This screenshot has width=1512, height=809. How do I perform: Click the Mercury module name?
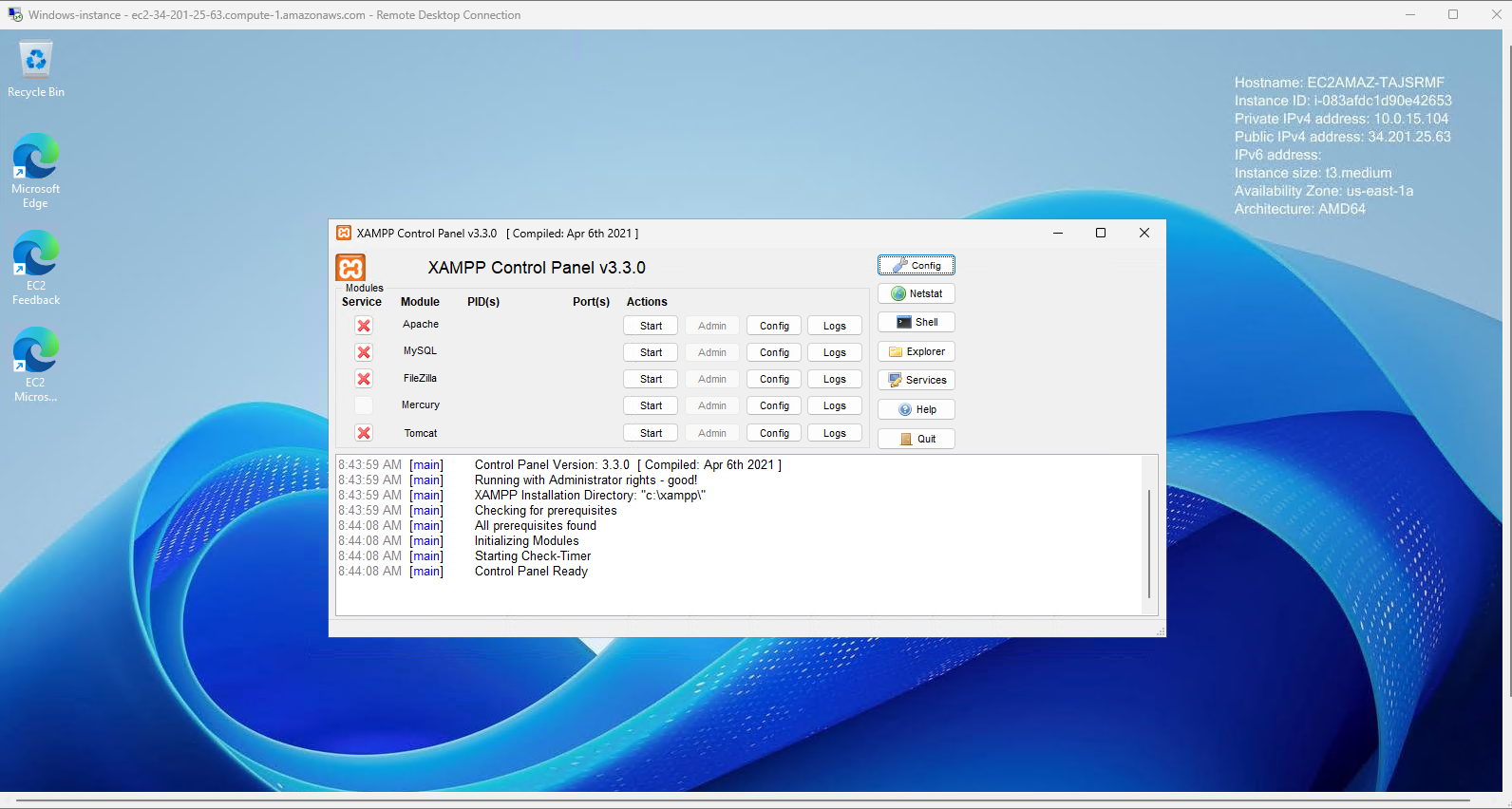(x=421, y=405)
